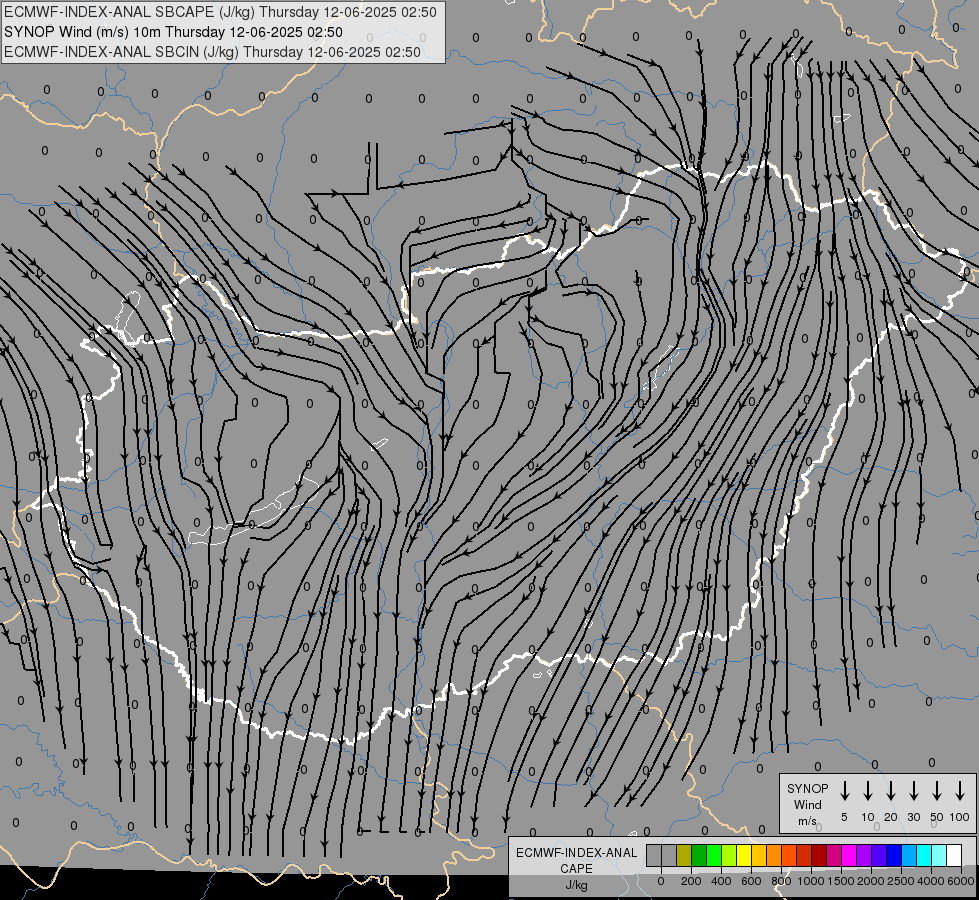Click the 4000 tick label on the CAPE scale
Screen dimensions: 979x900
pos(930,881)
